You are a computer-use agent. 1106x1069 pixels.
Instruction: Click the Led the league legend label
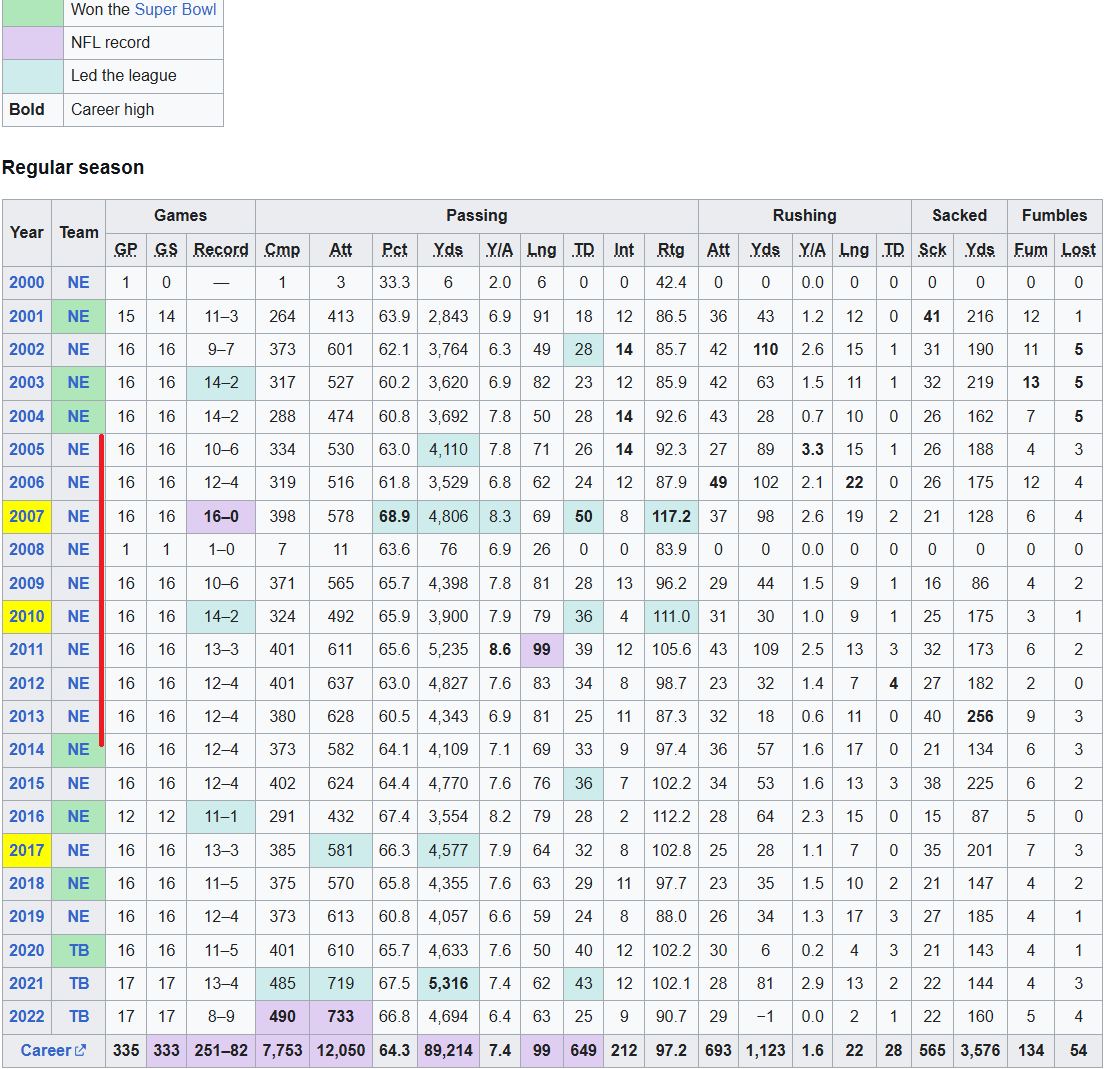click(123, 76)
